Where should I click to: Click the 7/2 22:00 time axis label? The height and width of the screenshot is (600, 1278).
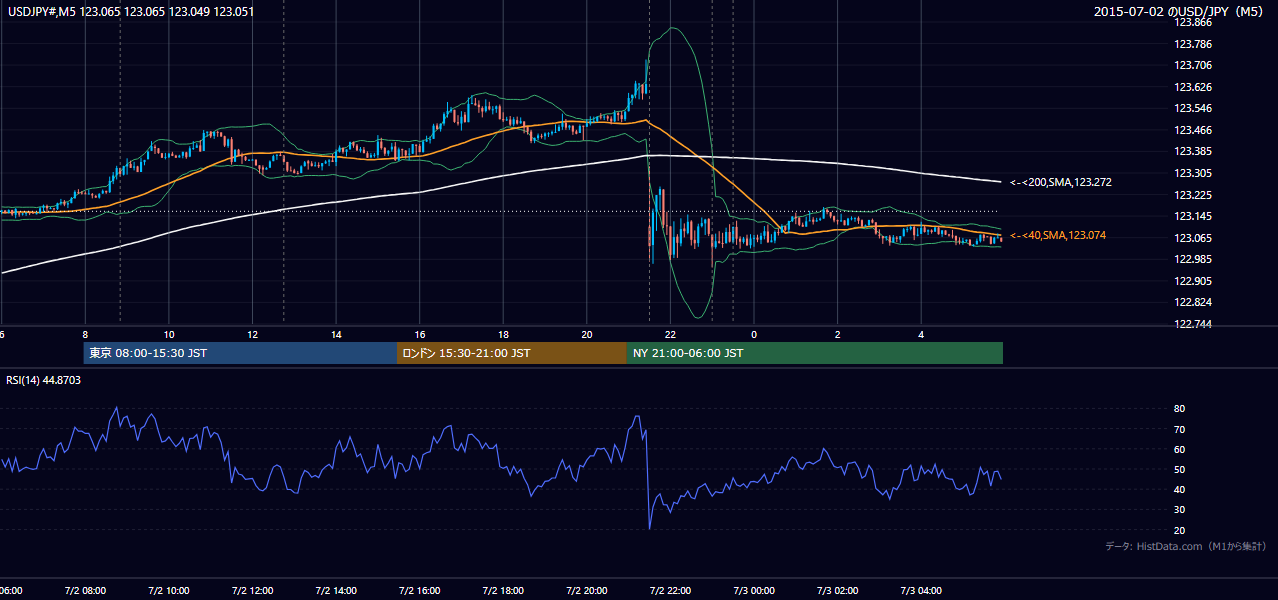671,591
